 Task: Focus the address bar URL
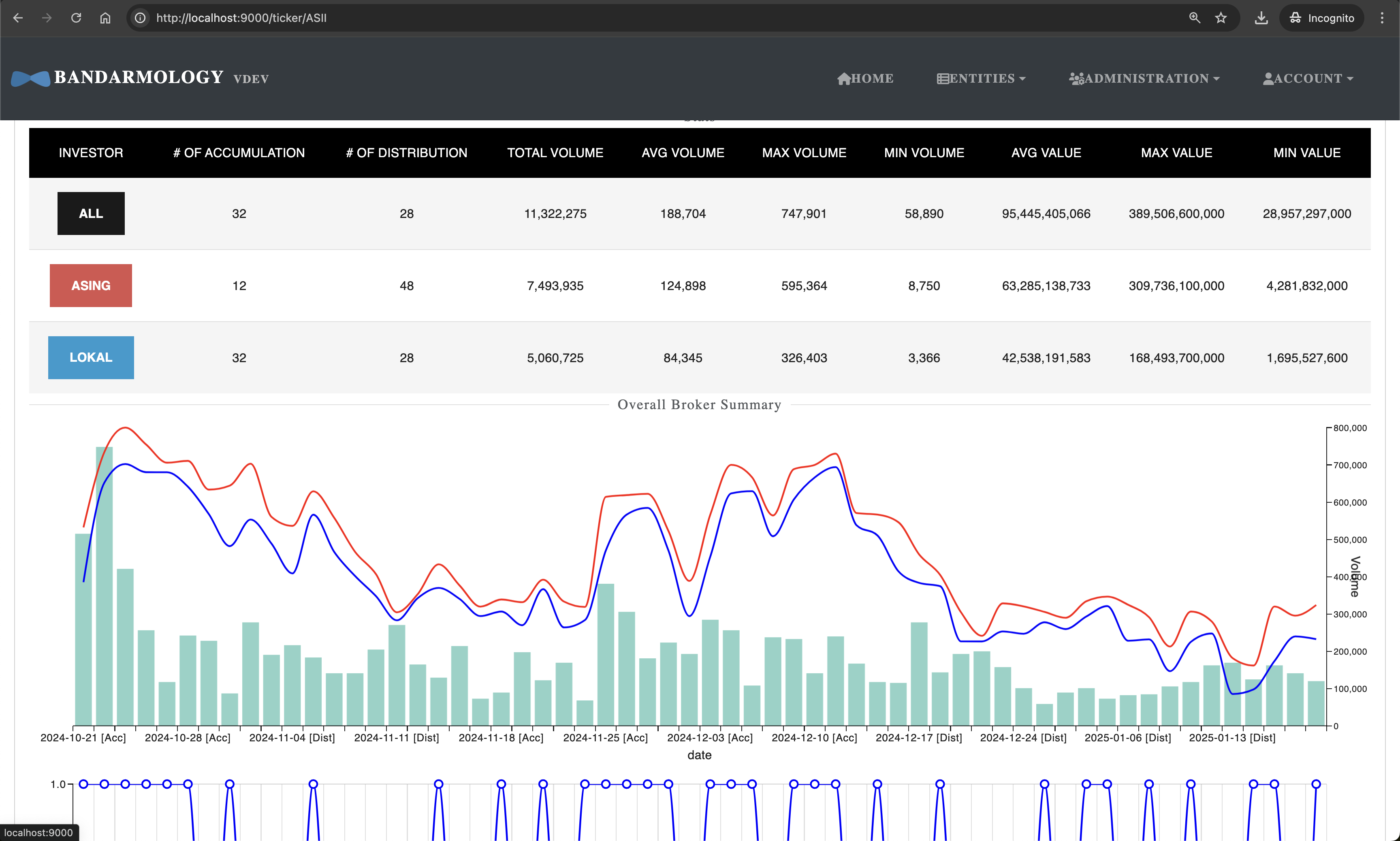[x=241, y=17]
